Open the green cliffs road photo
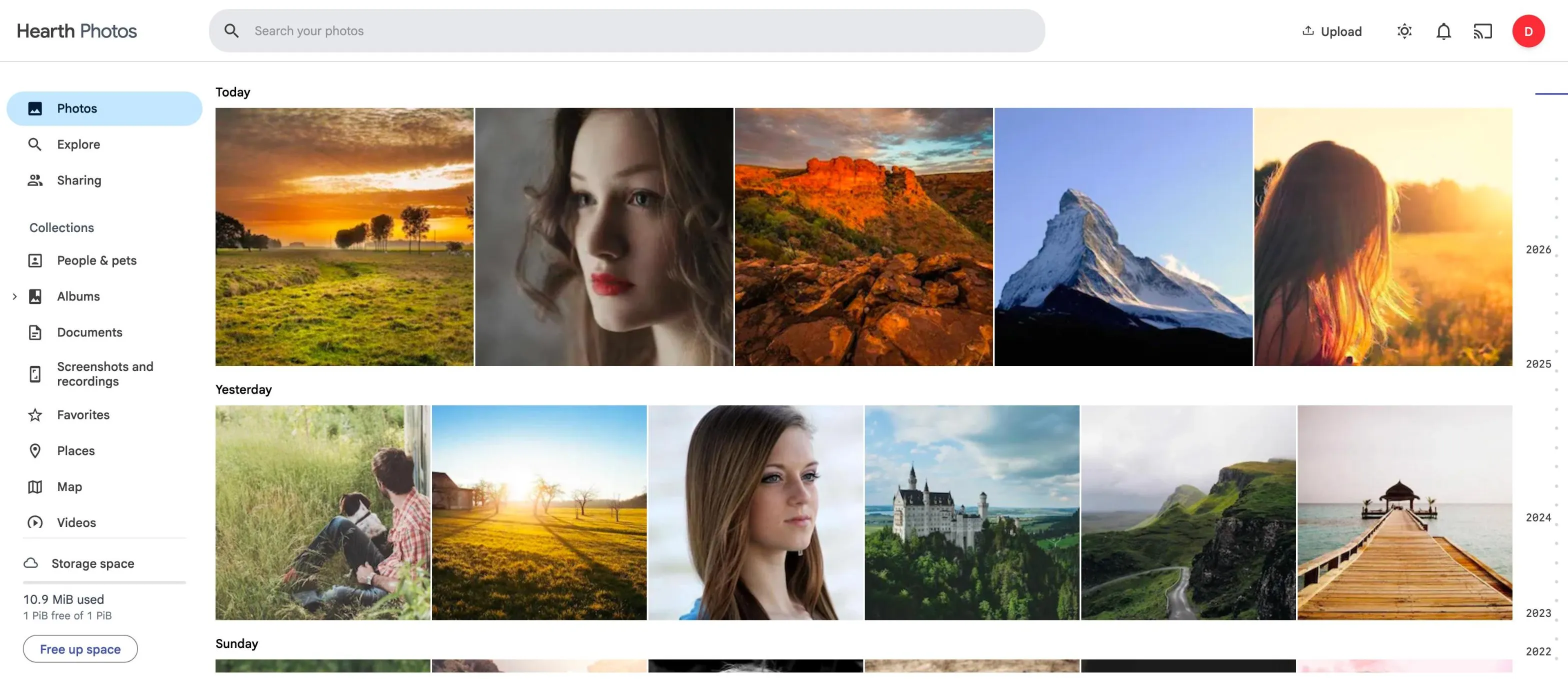1568x679 pixels. point(1188,513)
